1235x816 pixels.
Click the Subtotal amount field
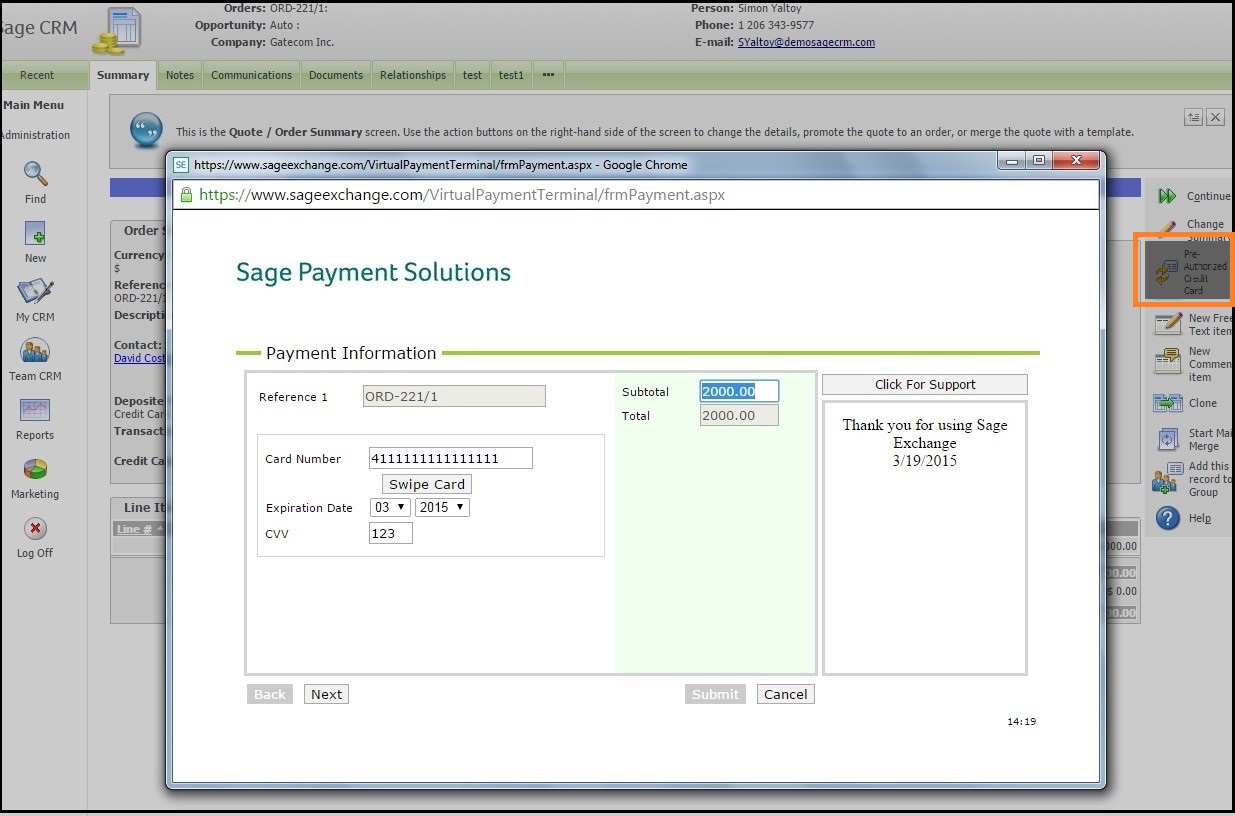tap(739, 391)
